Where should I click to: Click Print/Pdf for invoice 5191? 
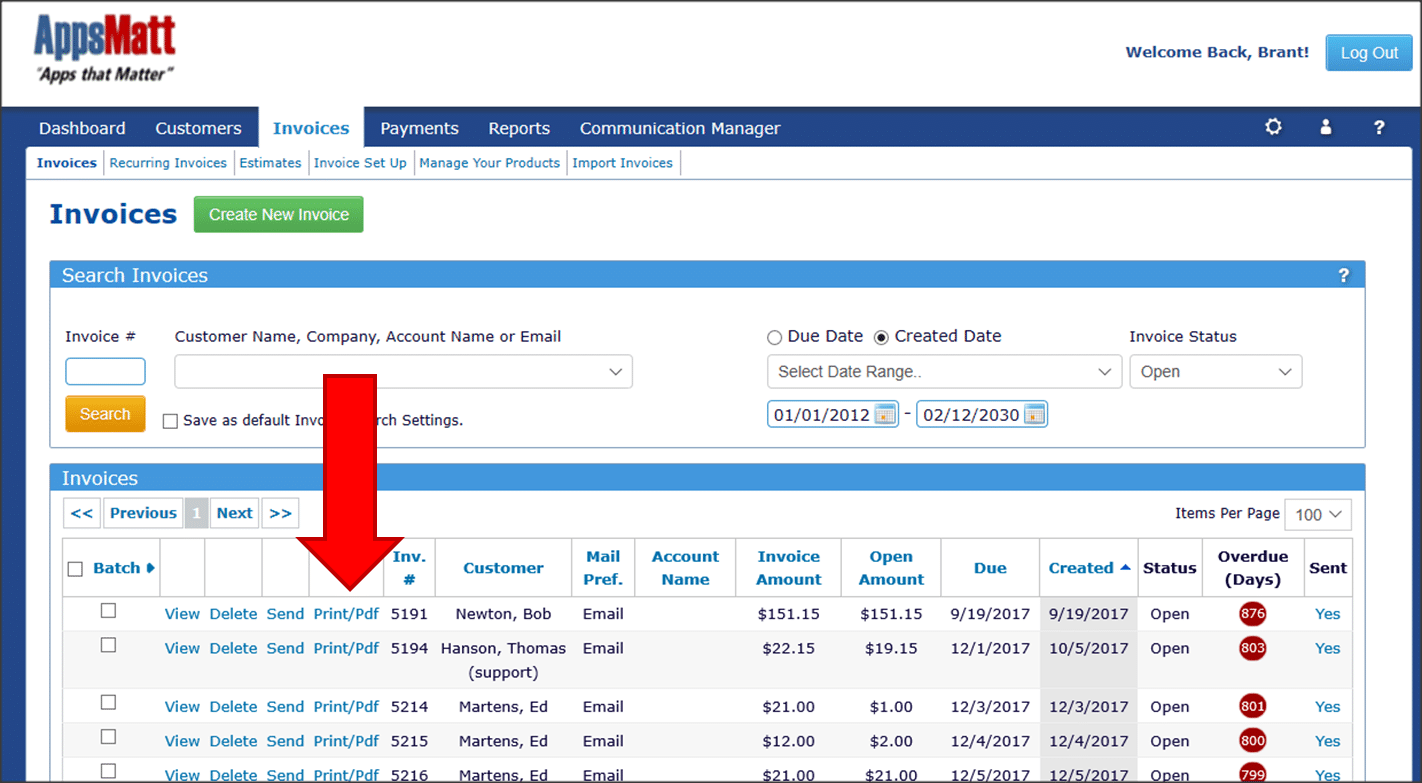346,614
